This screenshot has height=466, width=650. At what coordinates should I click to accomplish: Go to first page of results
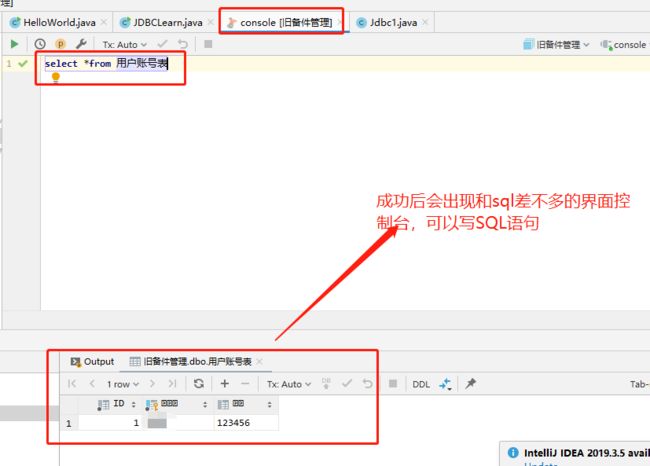pos(72,384)
